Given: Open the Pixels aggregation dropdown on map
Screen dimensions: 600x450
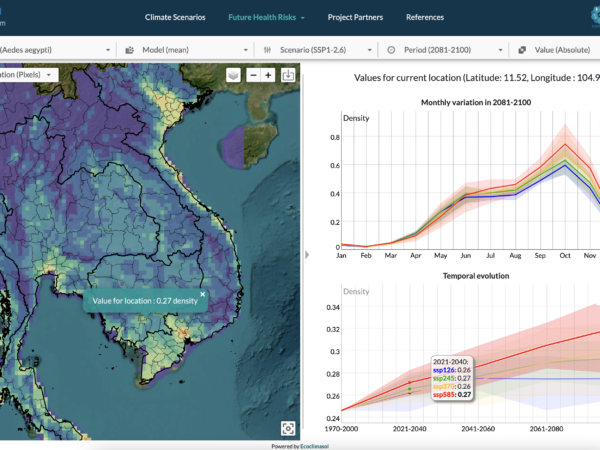Looking at the screenshot, I should [x=29, y=75].
